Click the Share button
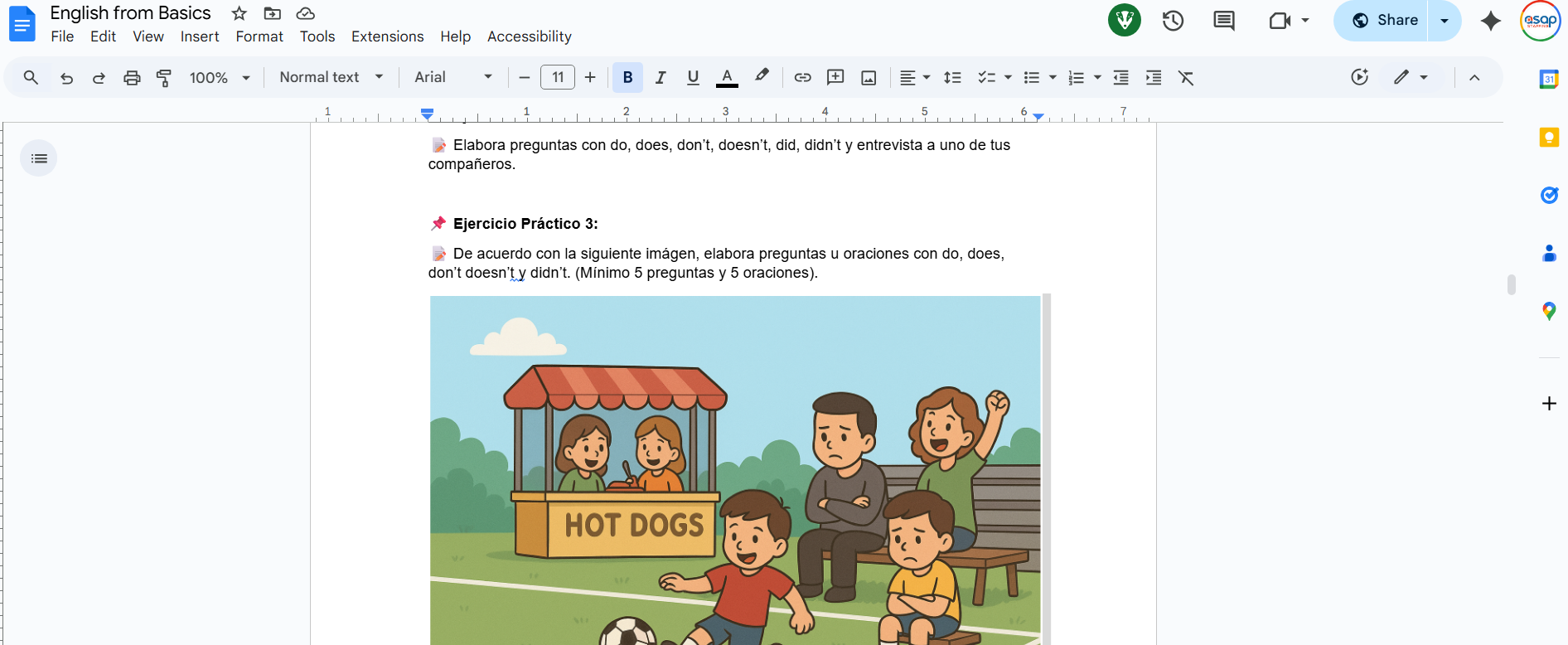This screenshot has width=1568, height=645. [x=1384, y=21]
